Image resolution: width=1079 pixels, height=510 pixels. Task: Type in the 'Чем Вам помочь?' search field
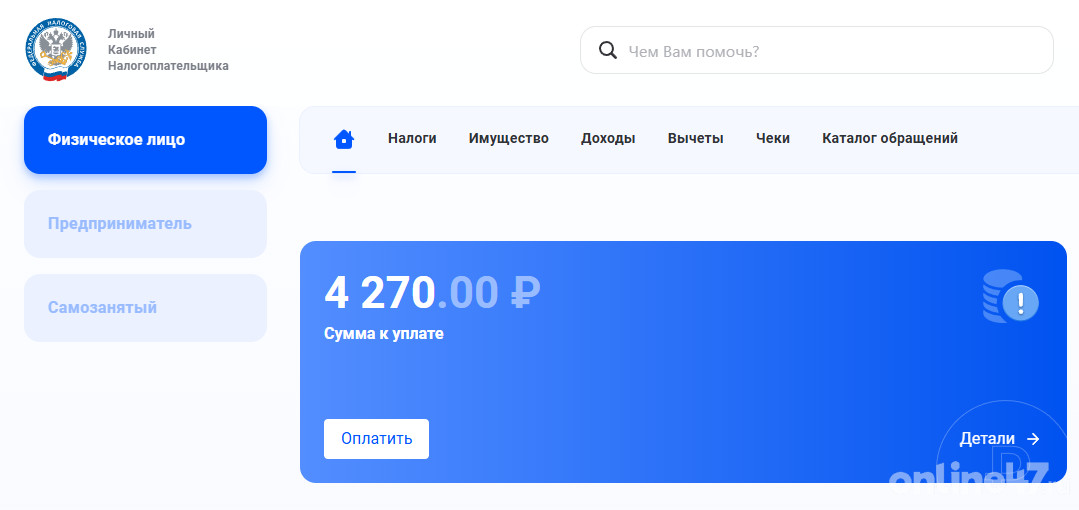pyautogui.click(x=830, y=51)
